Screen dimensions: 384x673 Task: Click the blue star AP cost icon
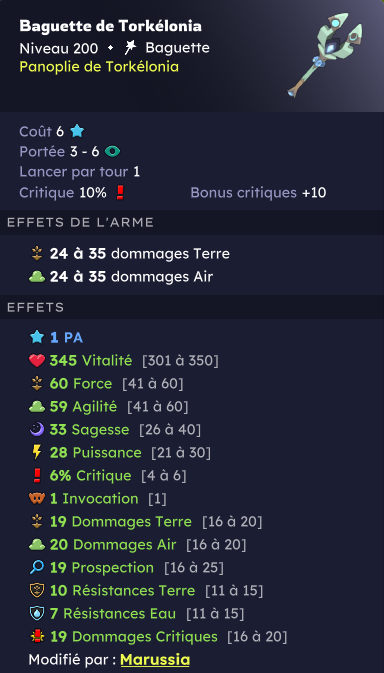pos(77,131)
